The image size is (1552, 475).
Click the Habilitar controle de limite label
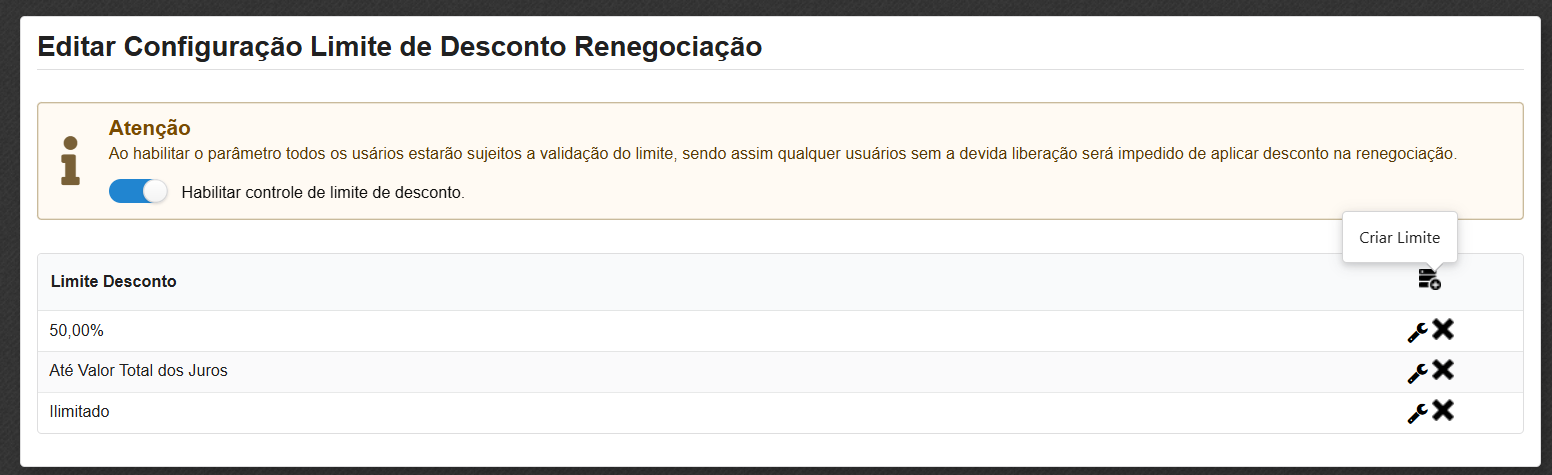[x=323, y=192]
